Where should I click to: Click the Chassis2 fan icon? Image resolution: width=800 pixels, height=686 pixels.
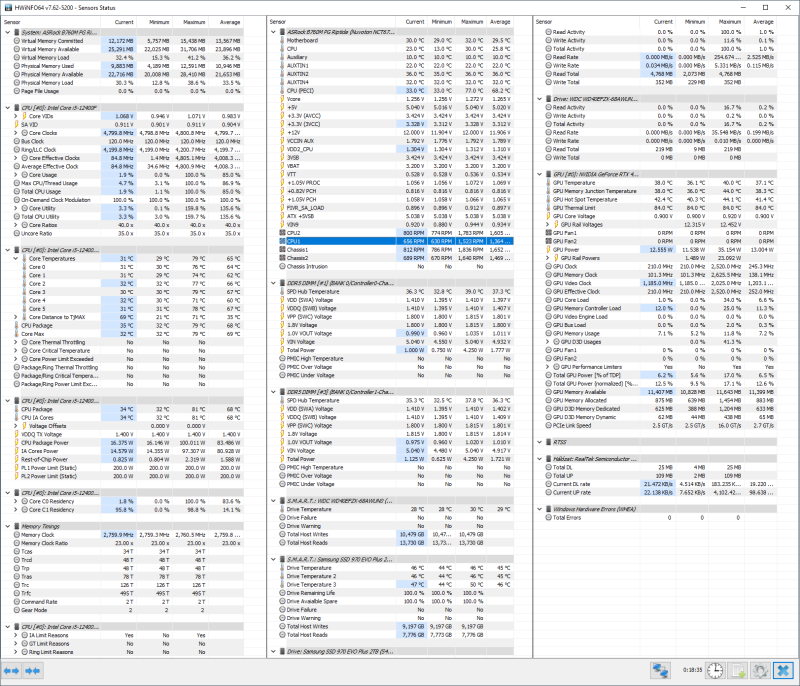coord(282,258)
